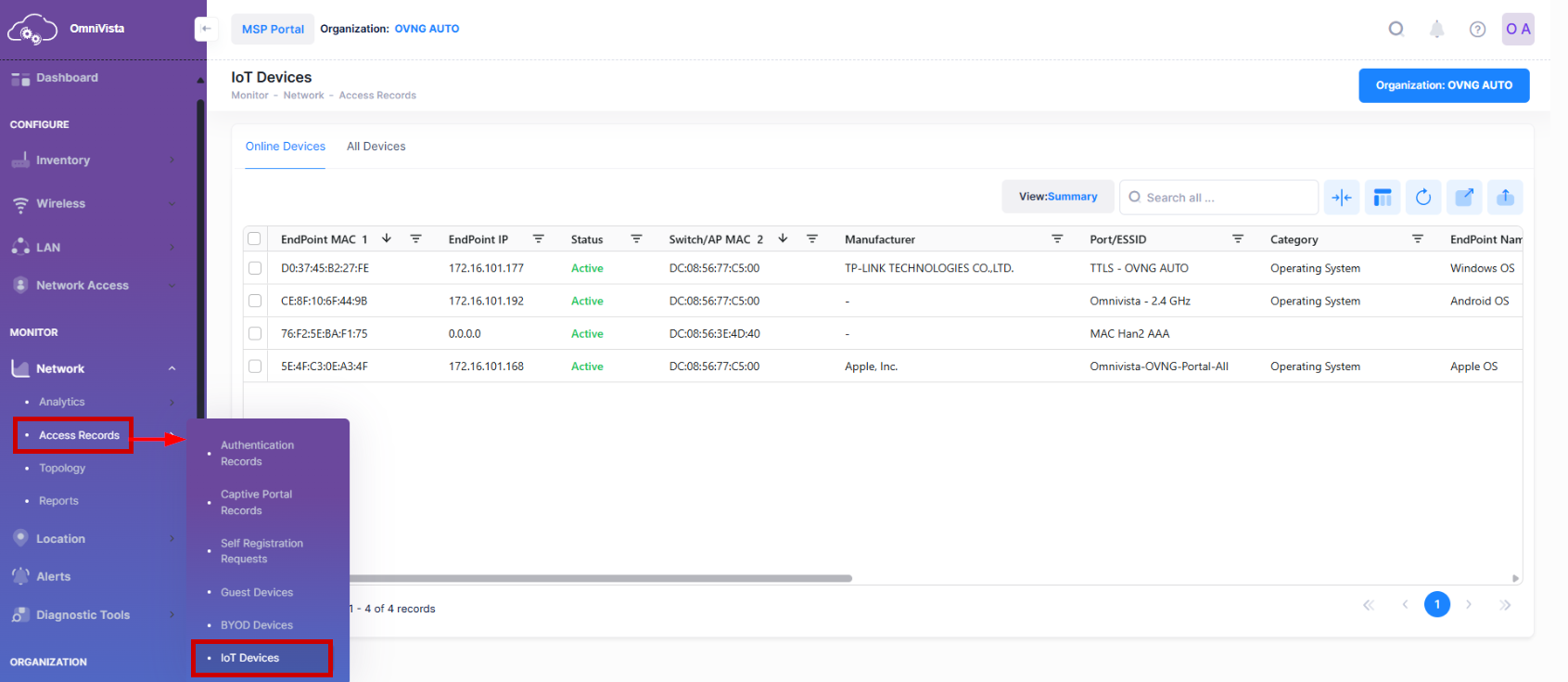This screenshot has width=1568, height=682.
Task: Click the Organization: OVNG AUTO button
Action: coord(1443,85)
